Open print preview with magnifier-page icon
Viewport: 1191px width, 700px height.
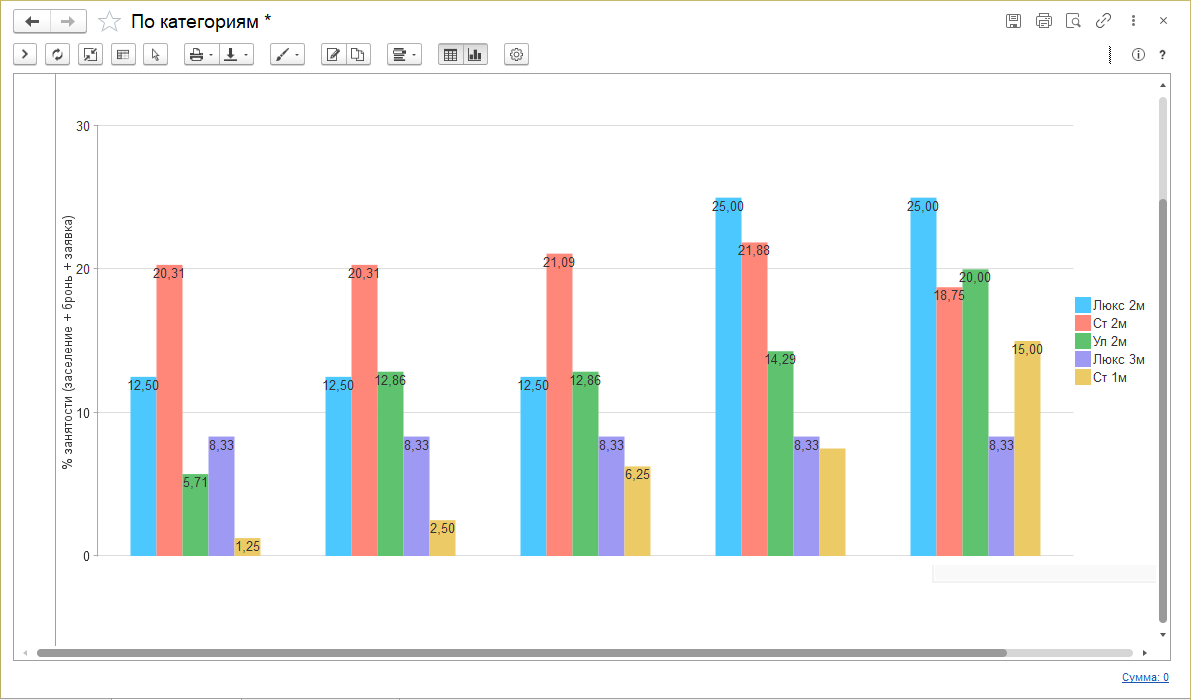click(1073, 21)
